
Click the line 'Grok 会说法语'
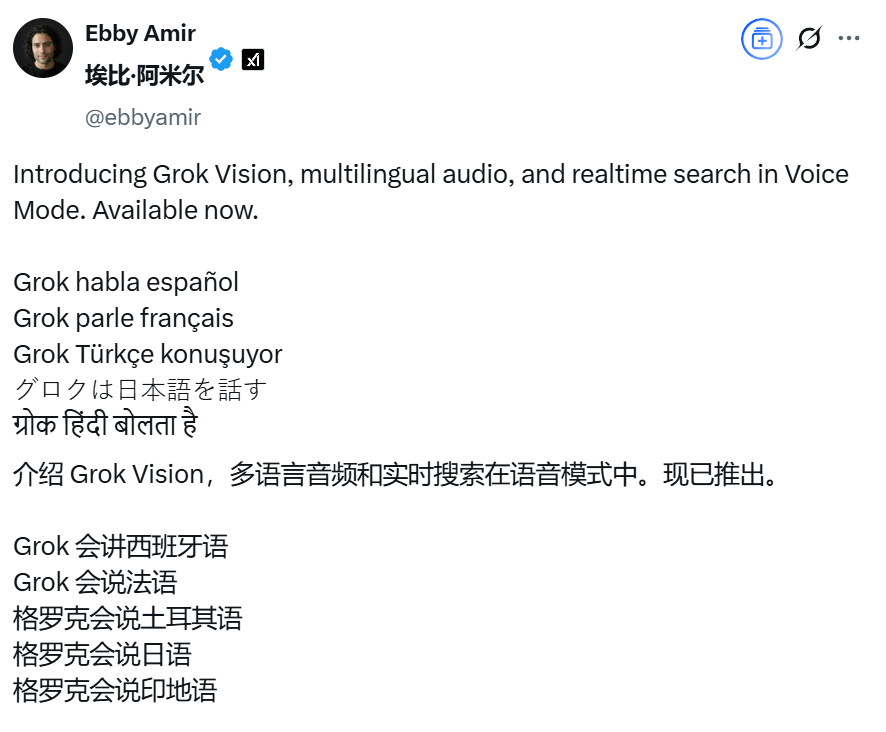point(95,582)
